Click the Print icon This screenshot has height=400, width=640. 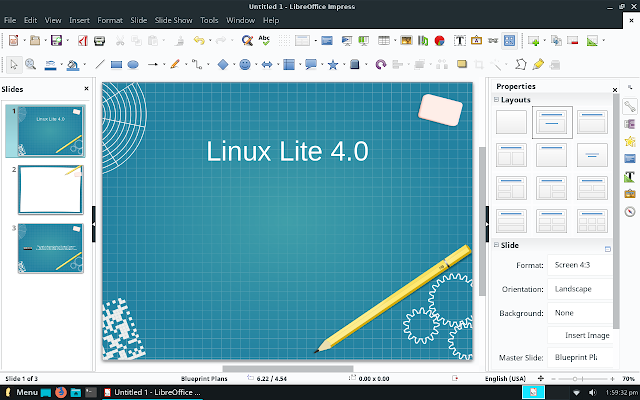(x=99, y=40)
